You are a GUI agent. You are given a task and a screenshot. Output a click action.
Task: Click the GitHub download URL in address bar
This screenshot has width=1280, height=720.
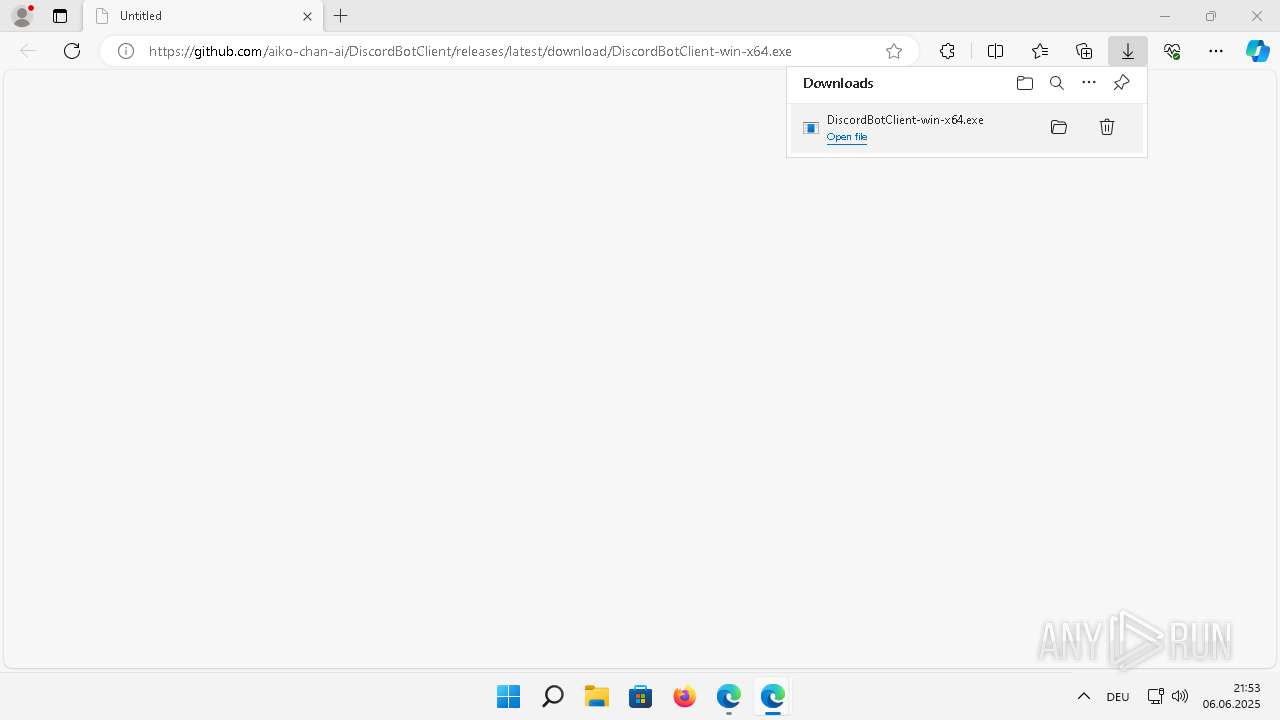(470, 51)
